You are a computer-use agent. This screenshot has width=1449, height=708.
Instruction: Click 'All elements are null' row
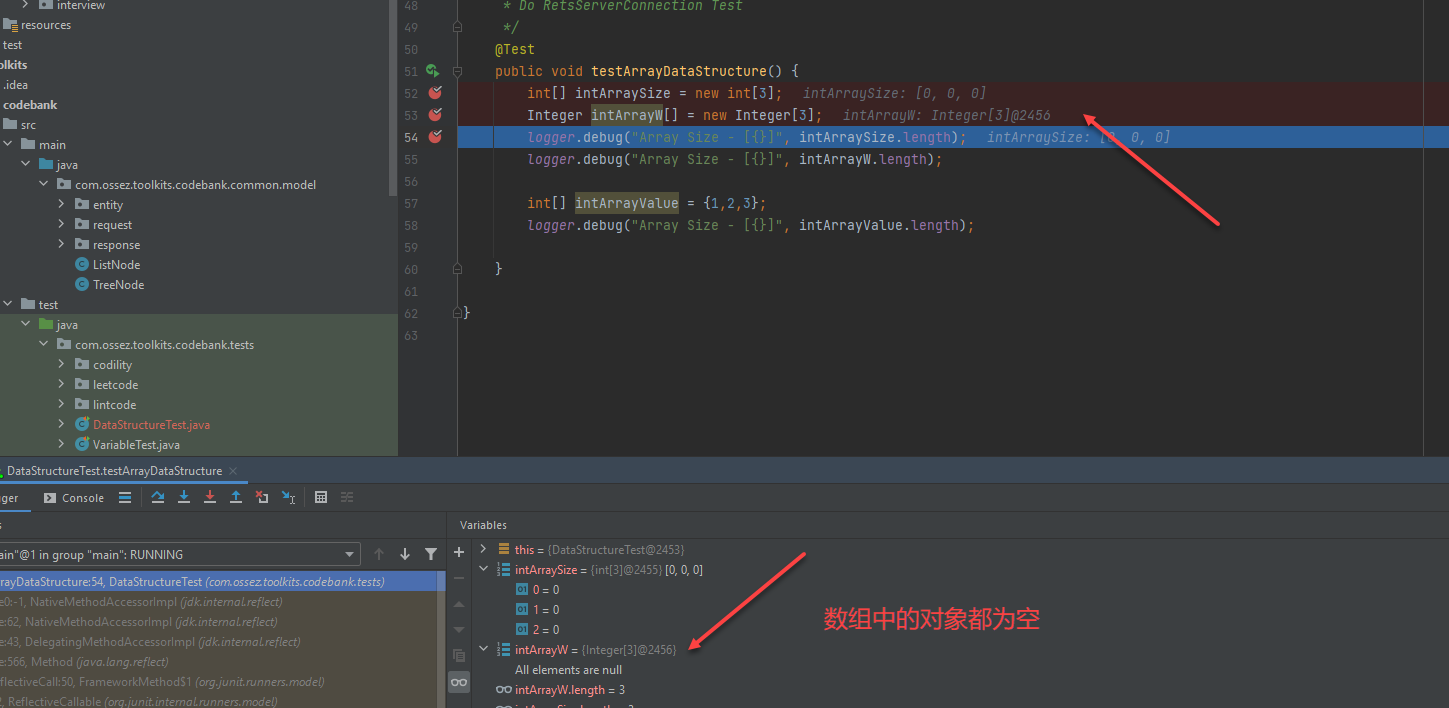(x=568, y=670)
